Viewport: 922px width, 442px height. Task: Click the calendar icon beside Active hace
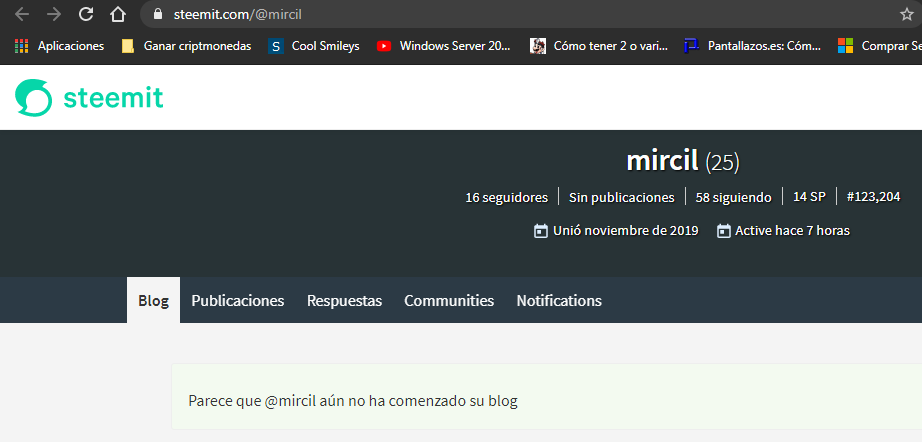click(724, 231)
